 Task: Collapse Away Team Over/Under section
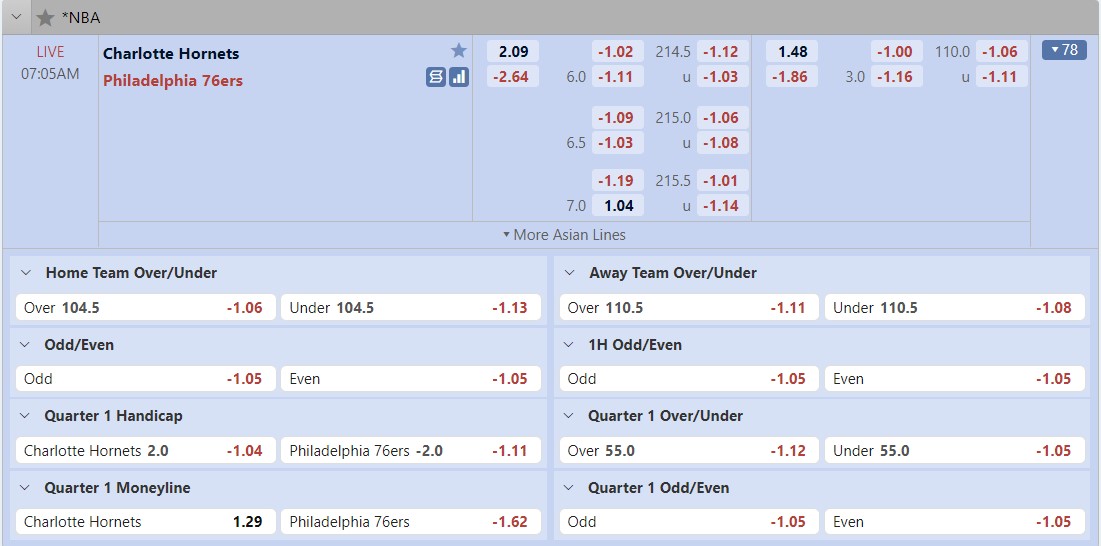569,273
